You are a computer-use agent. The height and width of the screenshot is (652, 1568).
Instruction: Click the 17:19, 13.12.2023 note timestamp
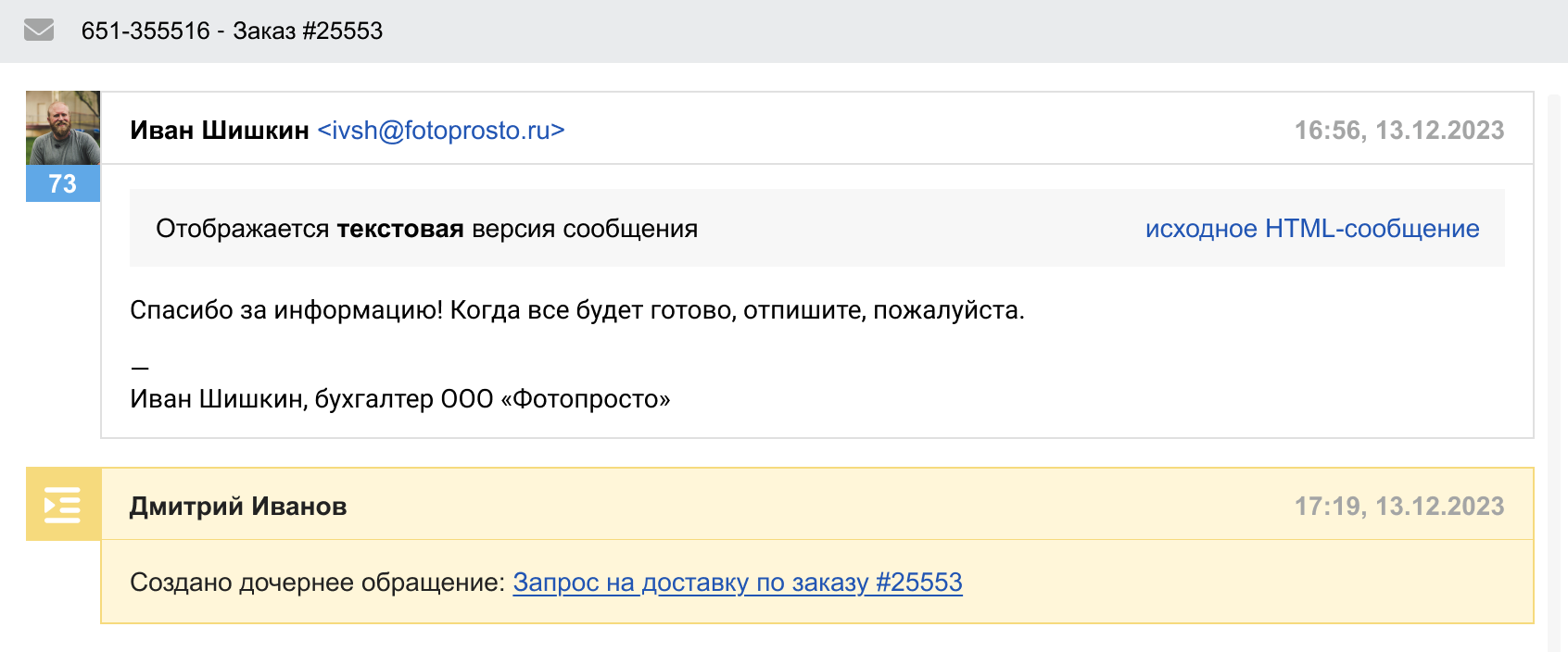pyautogui.click(x=1398, y=507)
